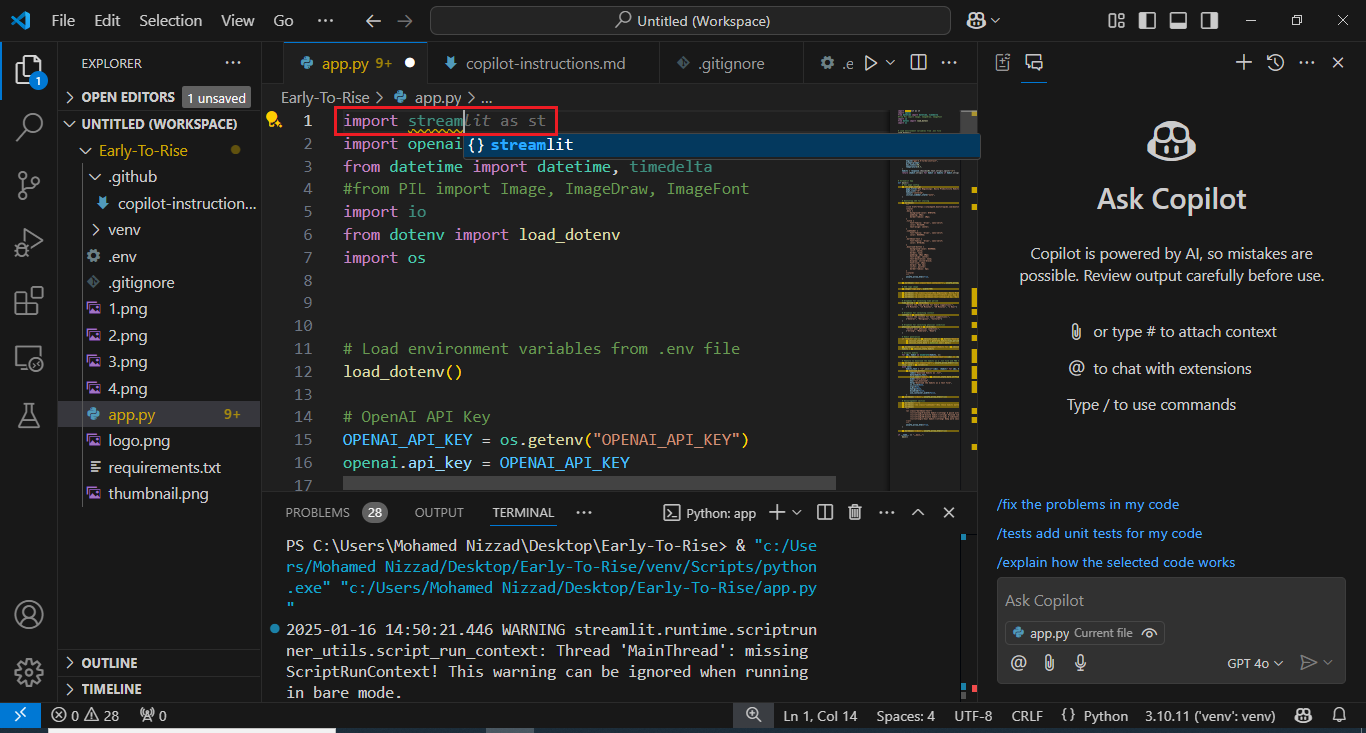Attach context with paperclip icon in chat input

(1049, 662)
